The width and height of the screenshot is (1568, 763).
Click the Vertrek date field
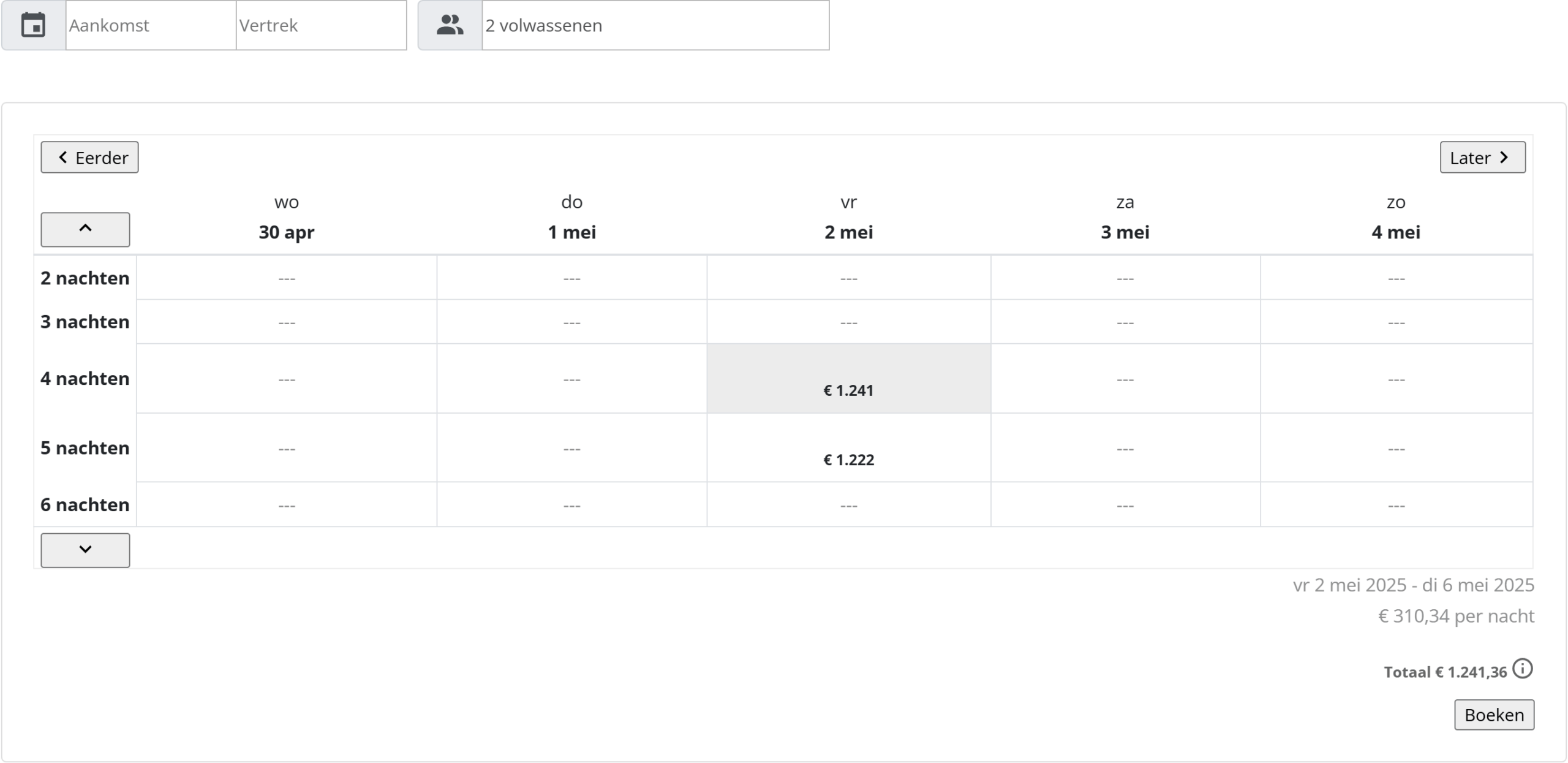click(x=321, y=25)
